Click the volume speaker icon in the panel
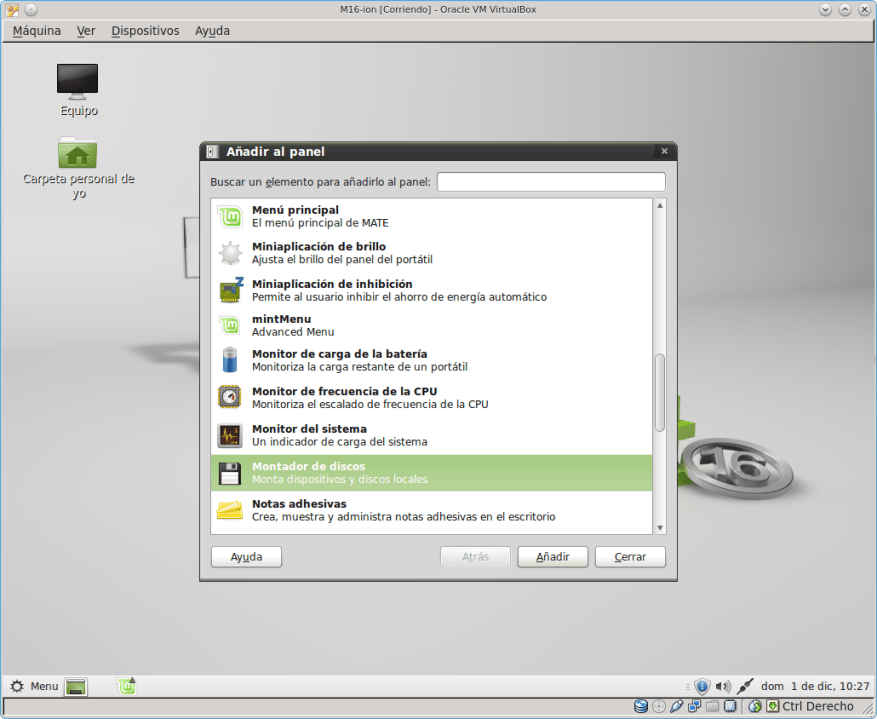 [x=723, y=686]
